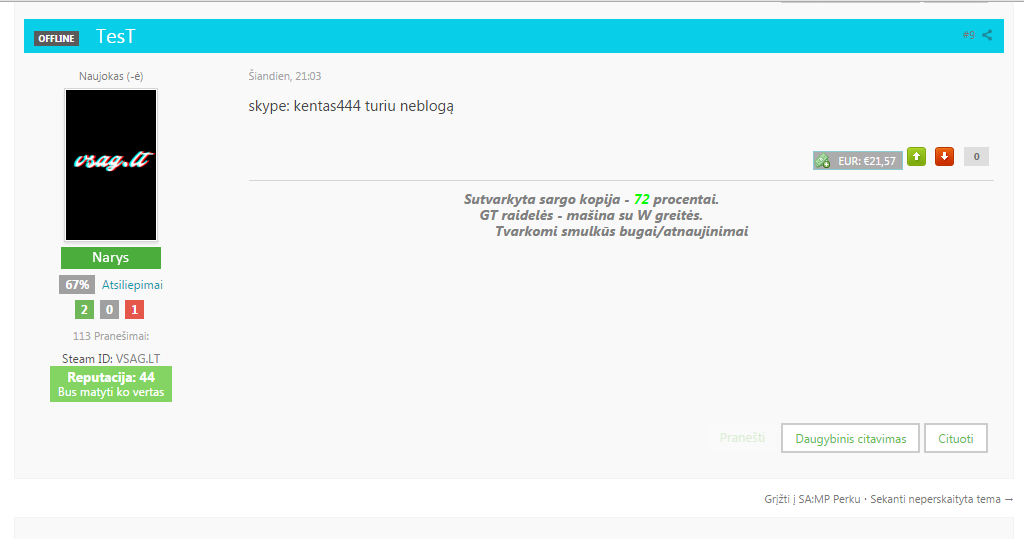Click the gray neutral feedback count 0
This screenshot has height=539, width=1024.
click(109, 310)
